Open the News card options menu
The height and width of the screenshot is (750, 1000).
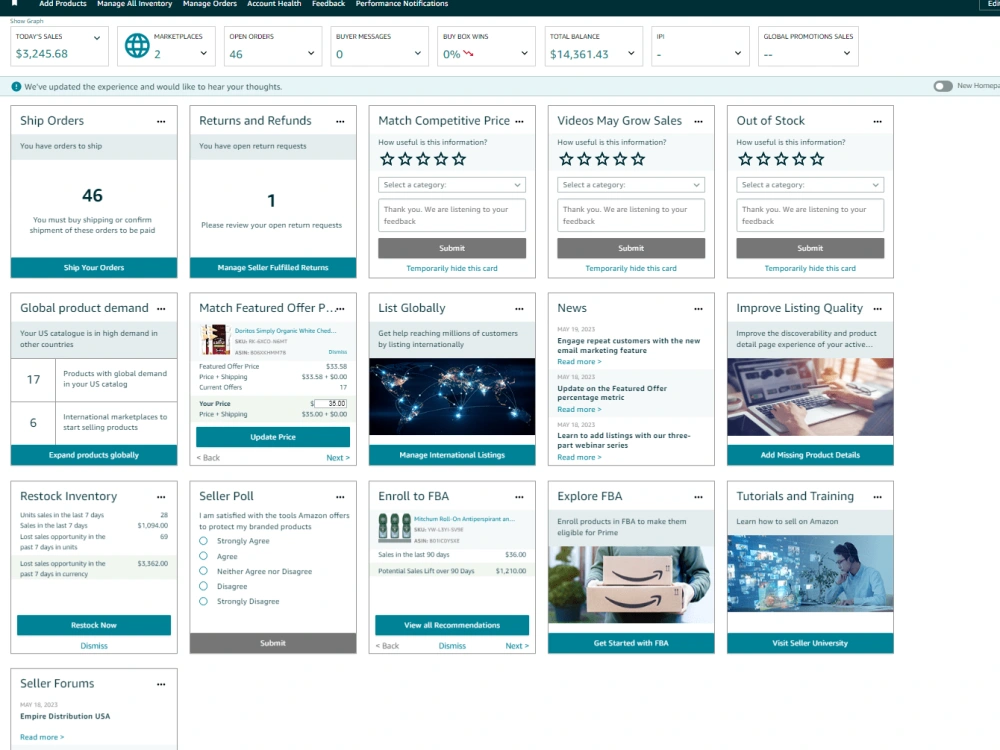click(699, 309)
